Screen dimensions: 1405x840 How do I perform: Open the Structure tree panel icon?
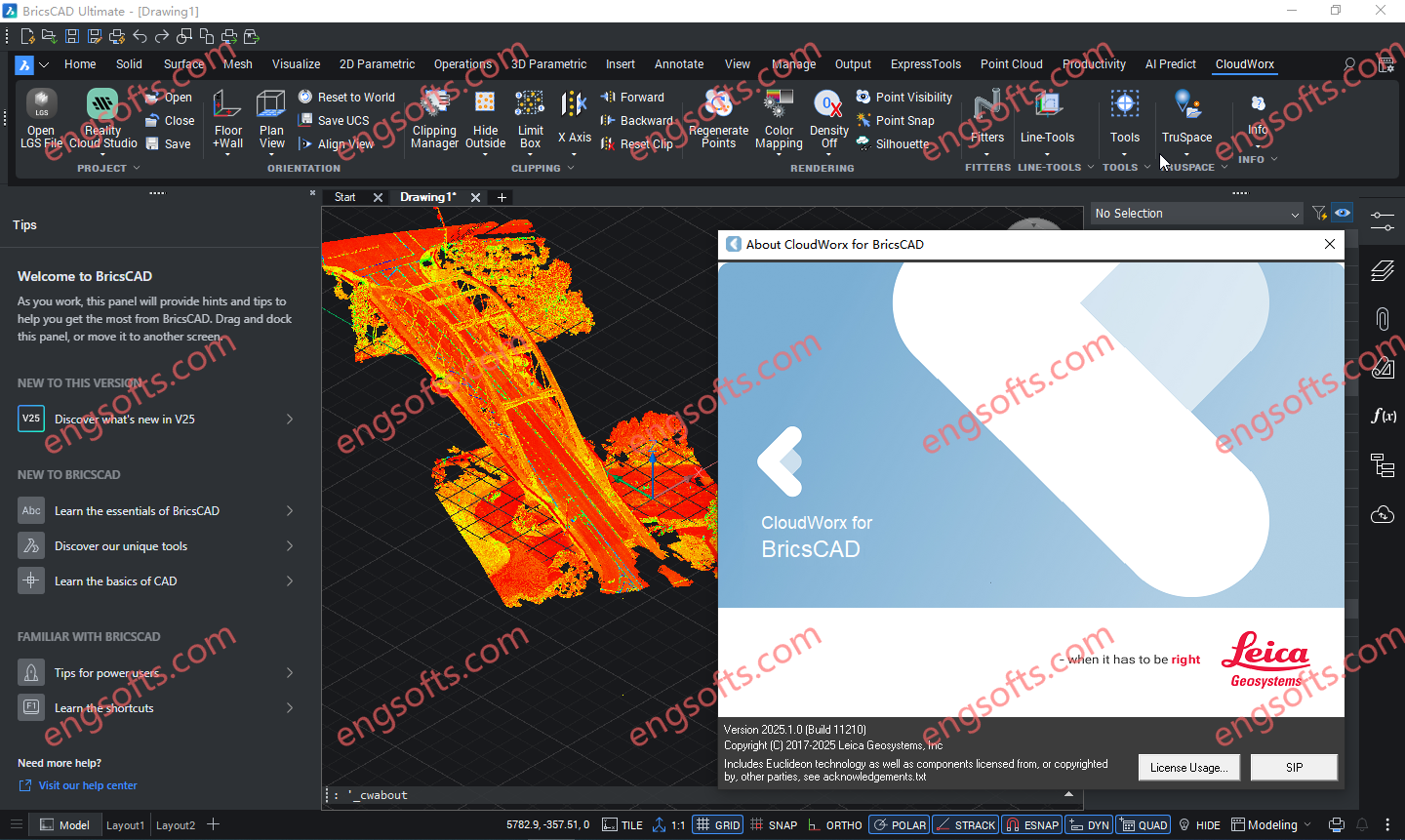pos(1383,465)
